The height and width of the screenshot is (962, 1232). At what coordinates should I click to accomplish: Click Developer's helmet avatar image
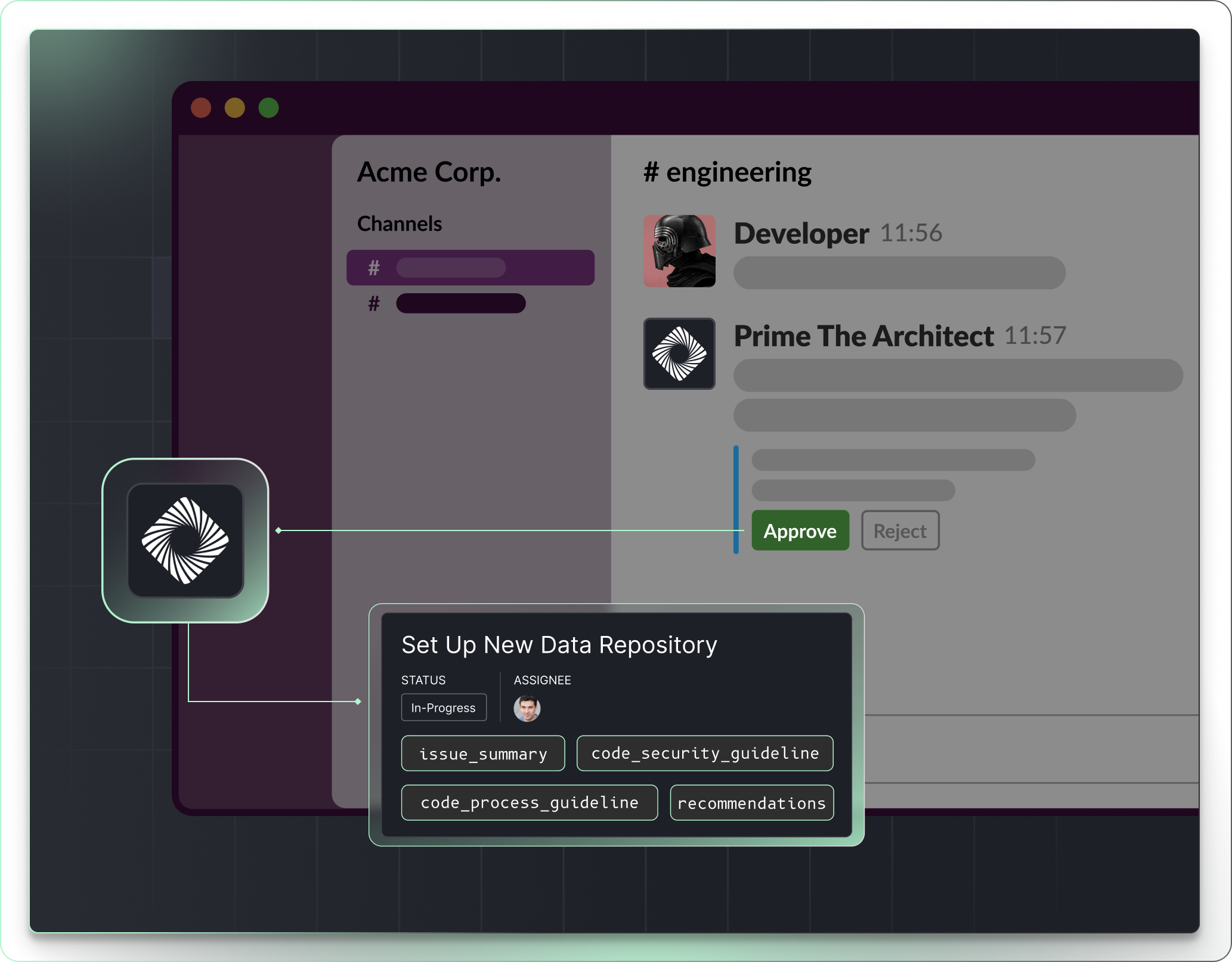(x=679, y=251)
